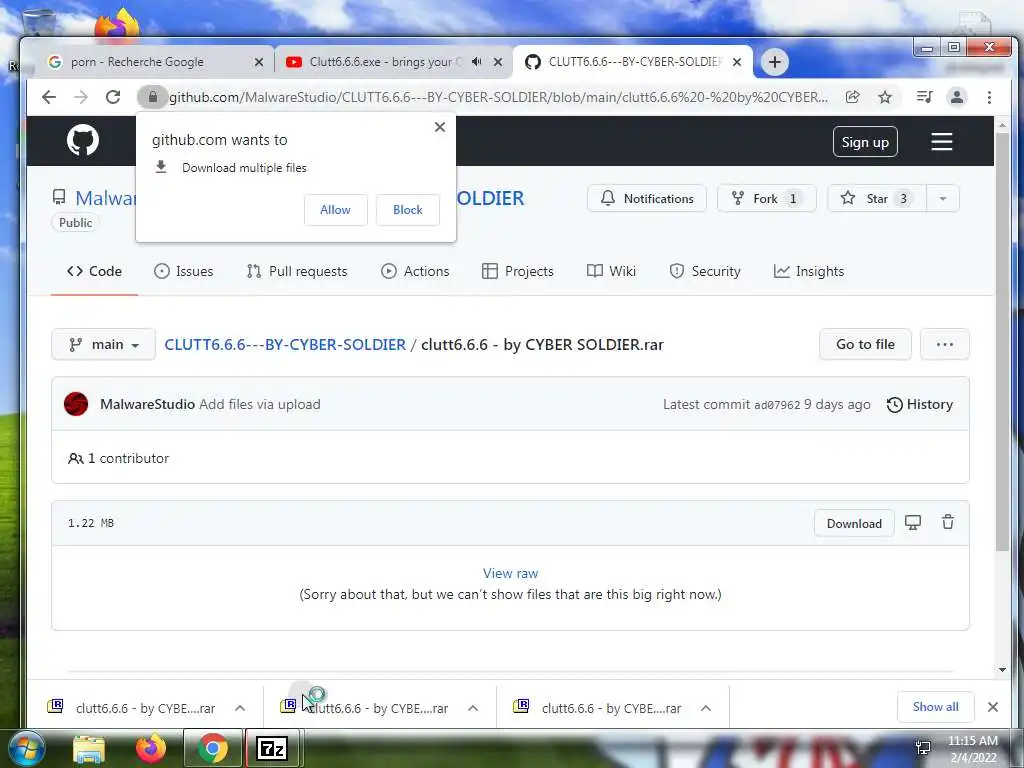1024x768 pixels.
Task: Star the repository
Action: [x=876, y=199]
